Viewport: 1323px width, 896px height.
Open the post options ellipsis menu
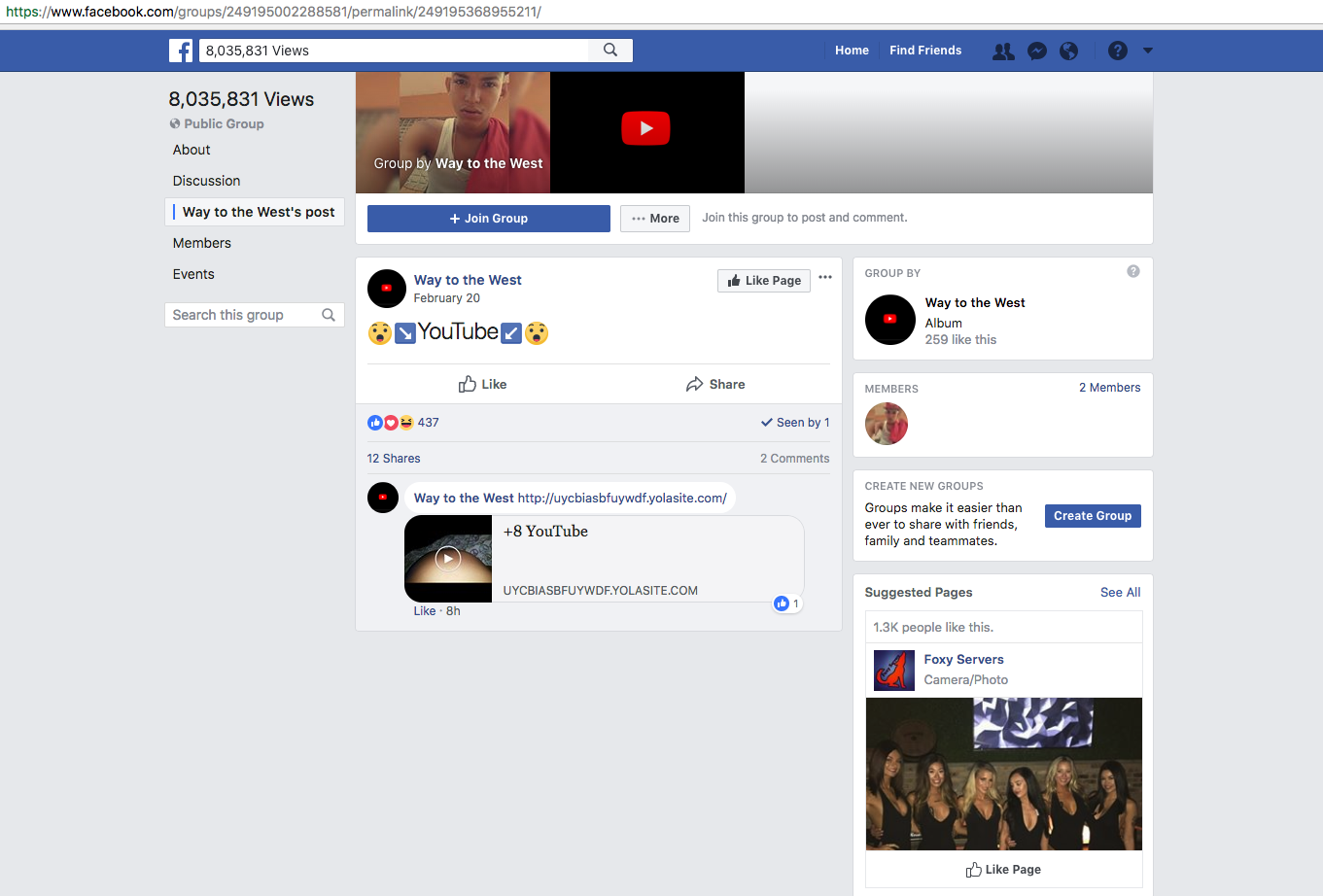pyautogui.click(x=825, y=278)
